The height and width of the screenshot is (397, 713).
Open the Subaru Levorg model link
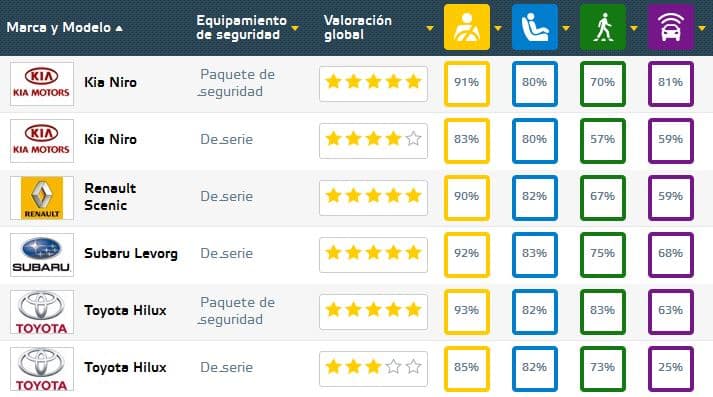click(x=131, y=253)
